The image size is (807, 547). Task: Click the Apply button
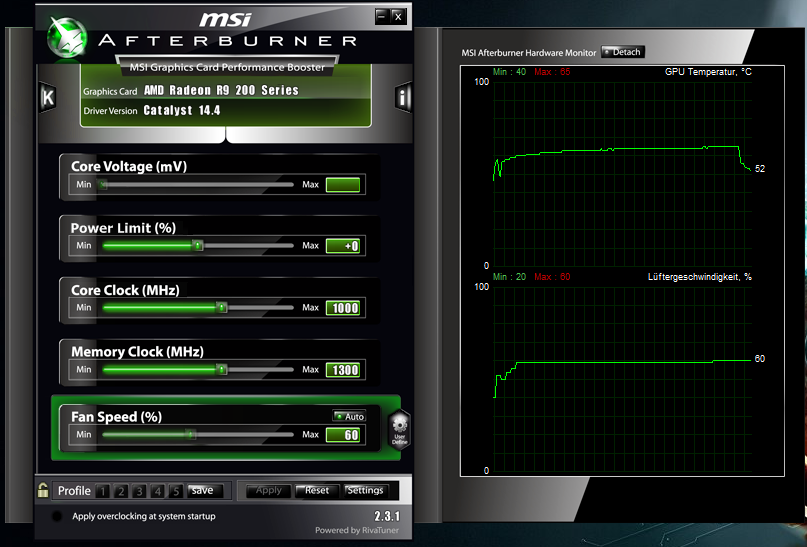coord(268,490)
